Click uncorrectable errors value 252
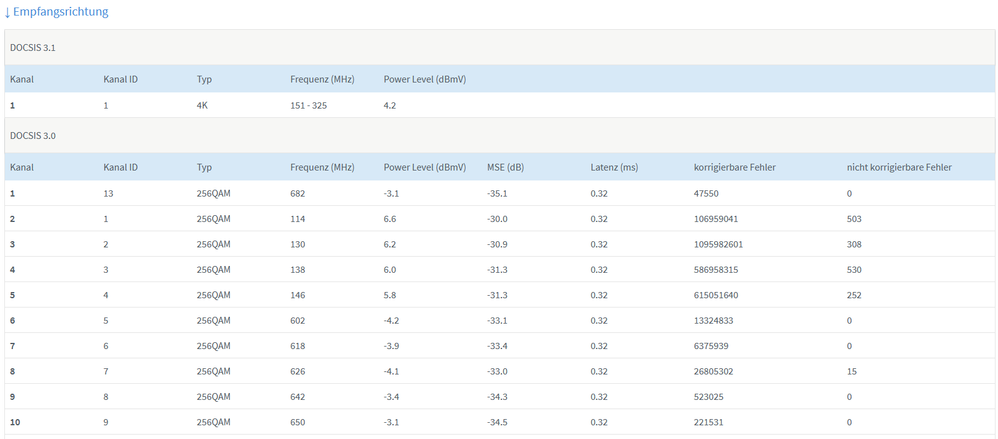The image size is (998, 439). [x=854, y=295]
